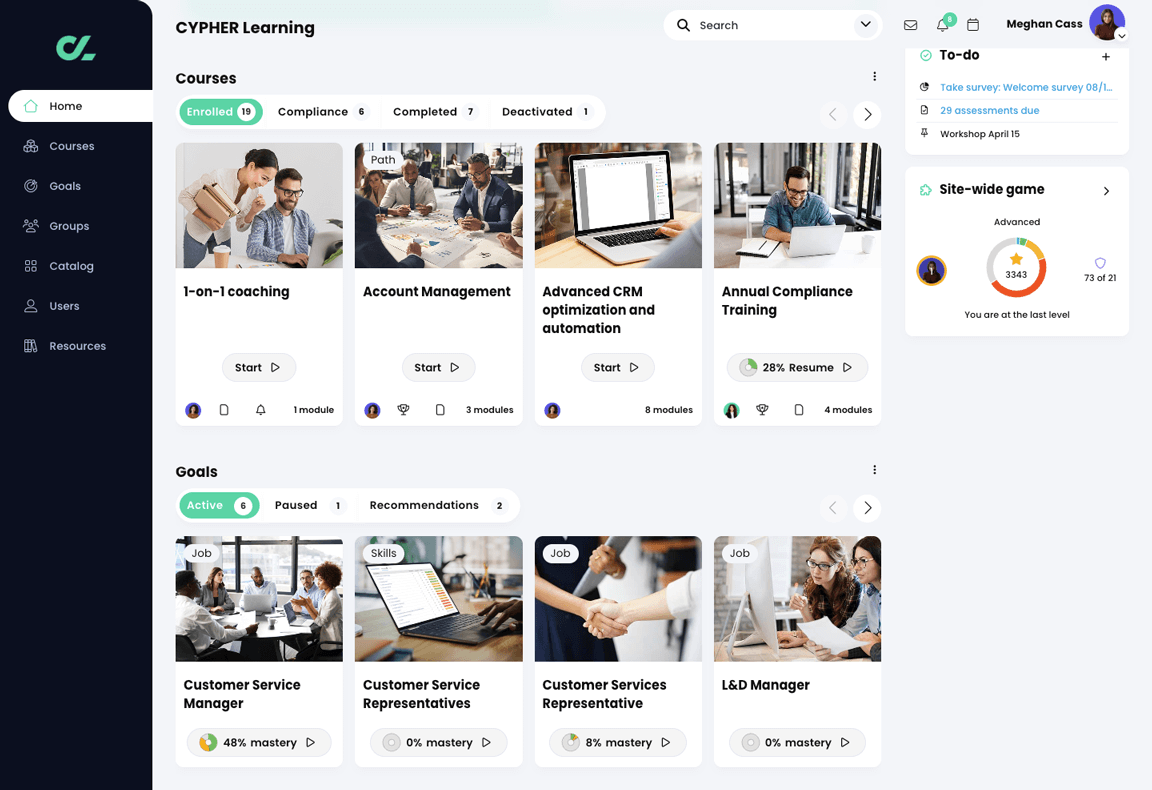Open notifications via the bell icon
Image resolution: width=1152 pixels, height=790 pixels.
941,24
